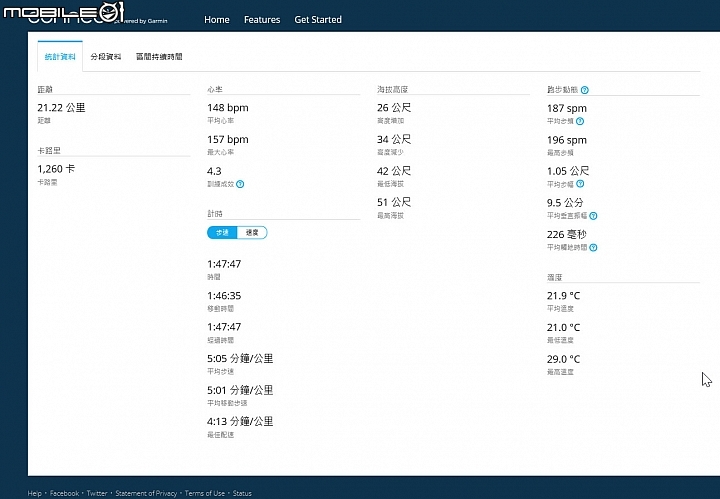Viewport: 720px width, 499px height.
Task: Click the 196 spm max cadence
Action: coord(567,140)
